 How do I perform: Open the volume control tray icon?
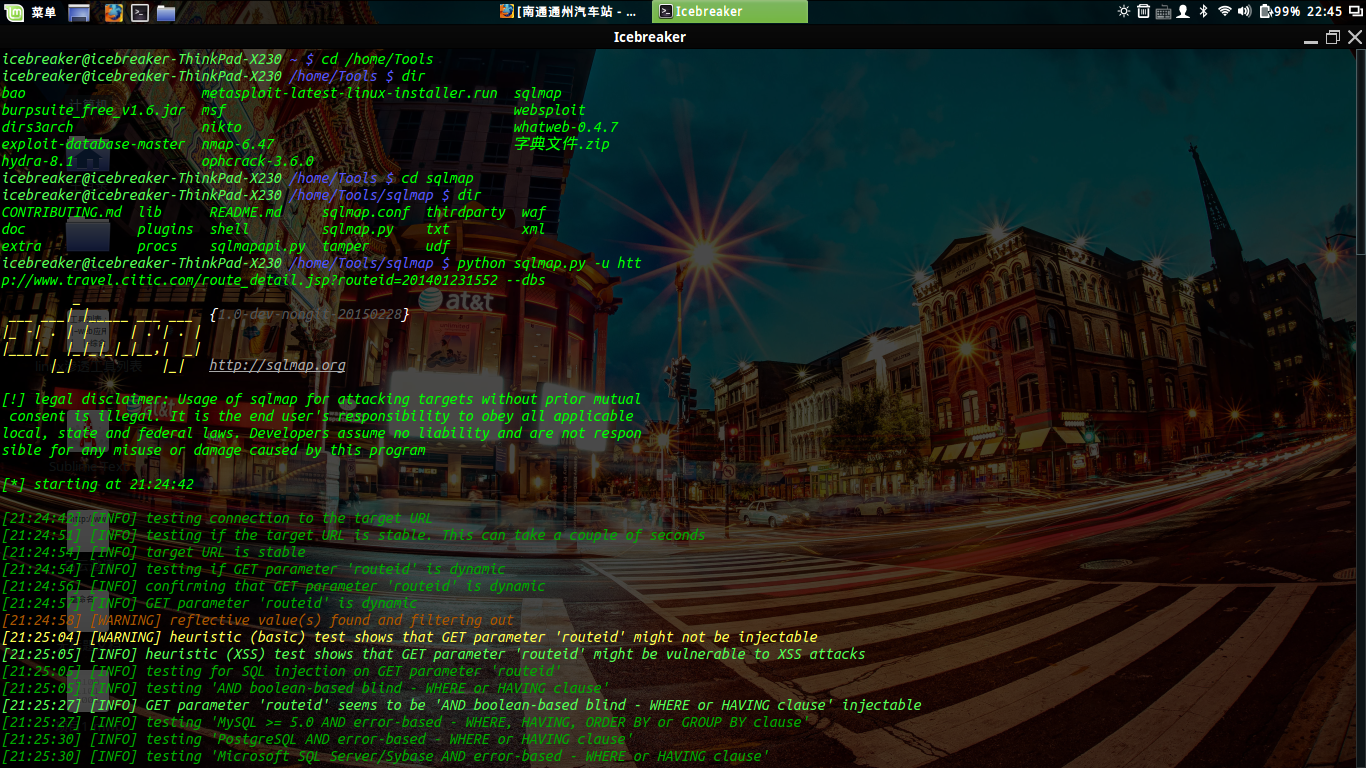pyautogui.click(x=1244, y=12)
